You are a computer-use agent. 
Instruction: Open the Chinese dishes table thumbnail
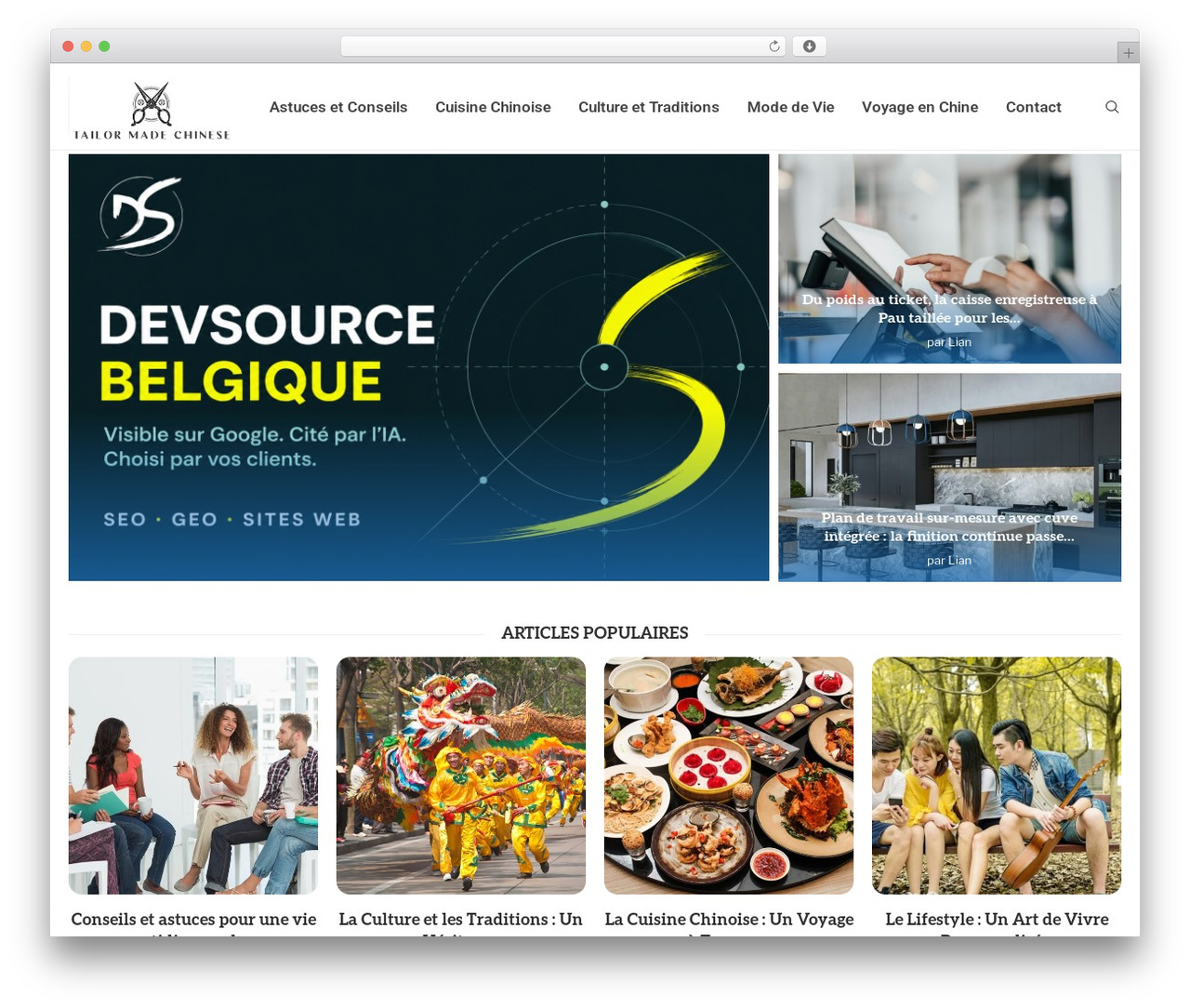[729, 776]
